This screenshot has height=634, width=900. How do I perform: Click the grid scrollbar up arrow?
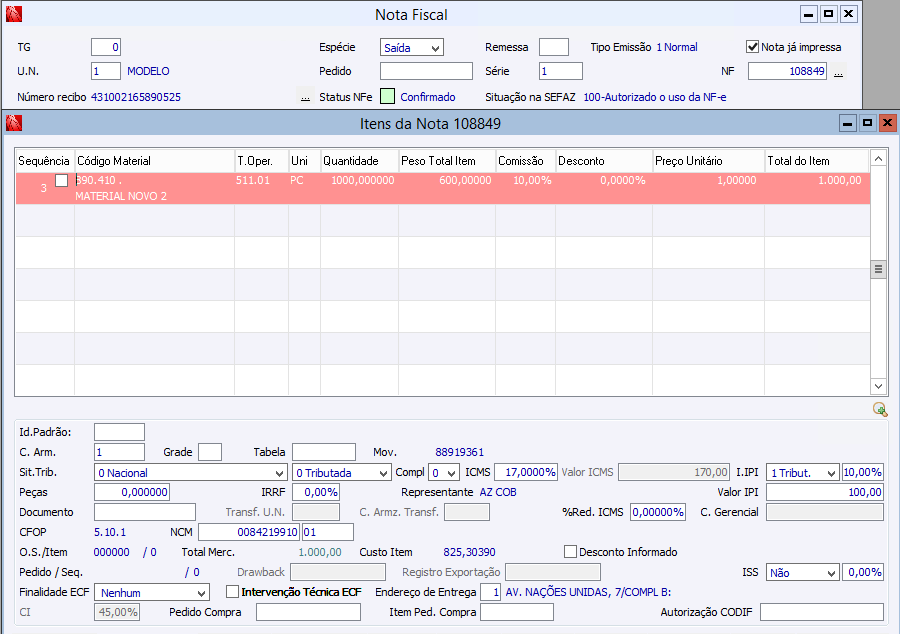(878, 159)
